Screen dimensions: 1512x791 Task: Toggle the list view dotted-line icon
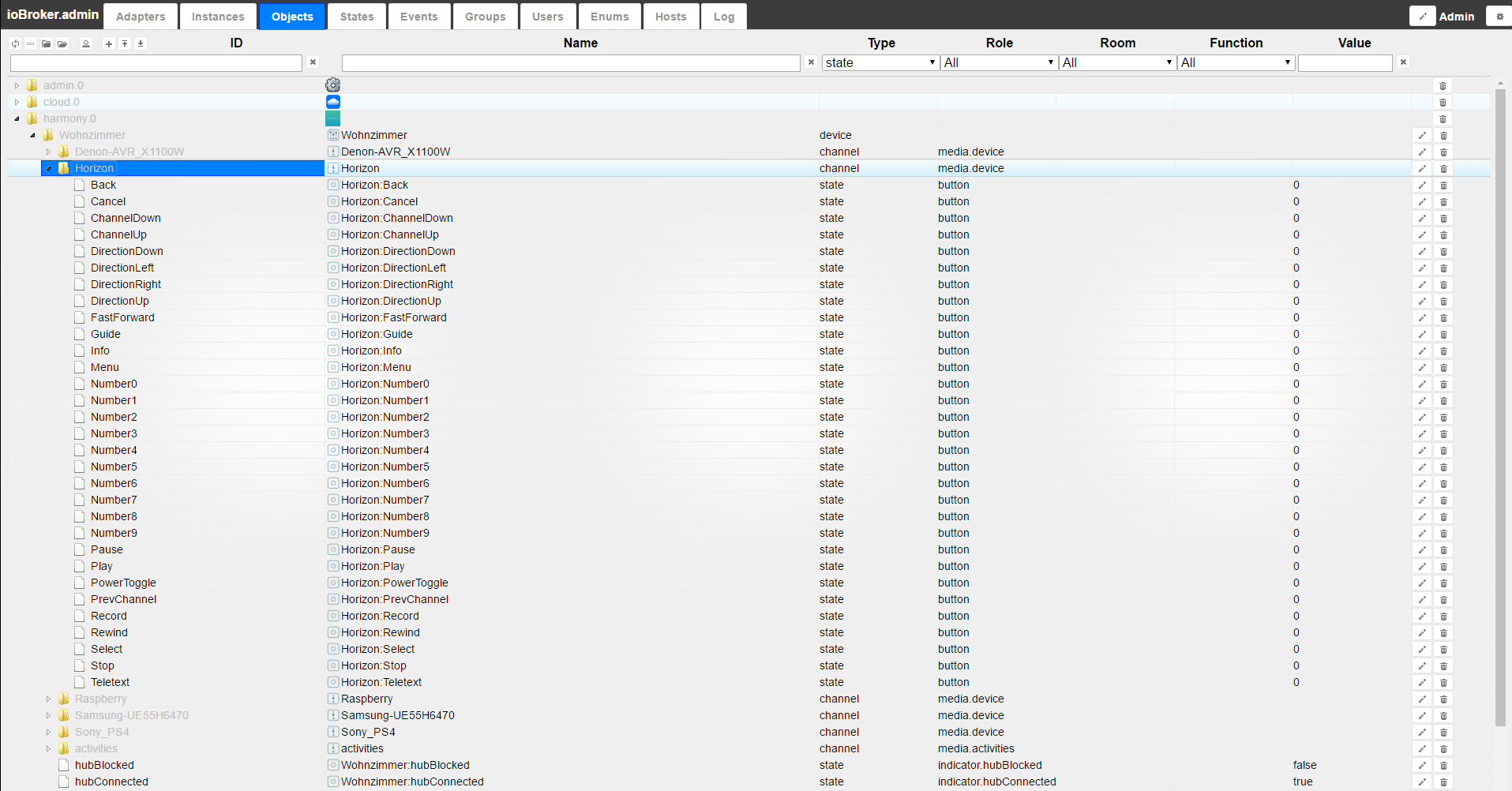pyautogui.click(x=31, y=43)
